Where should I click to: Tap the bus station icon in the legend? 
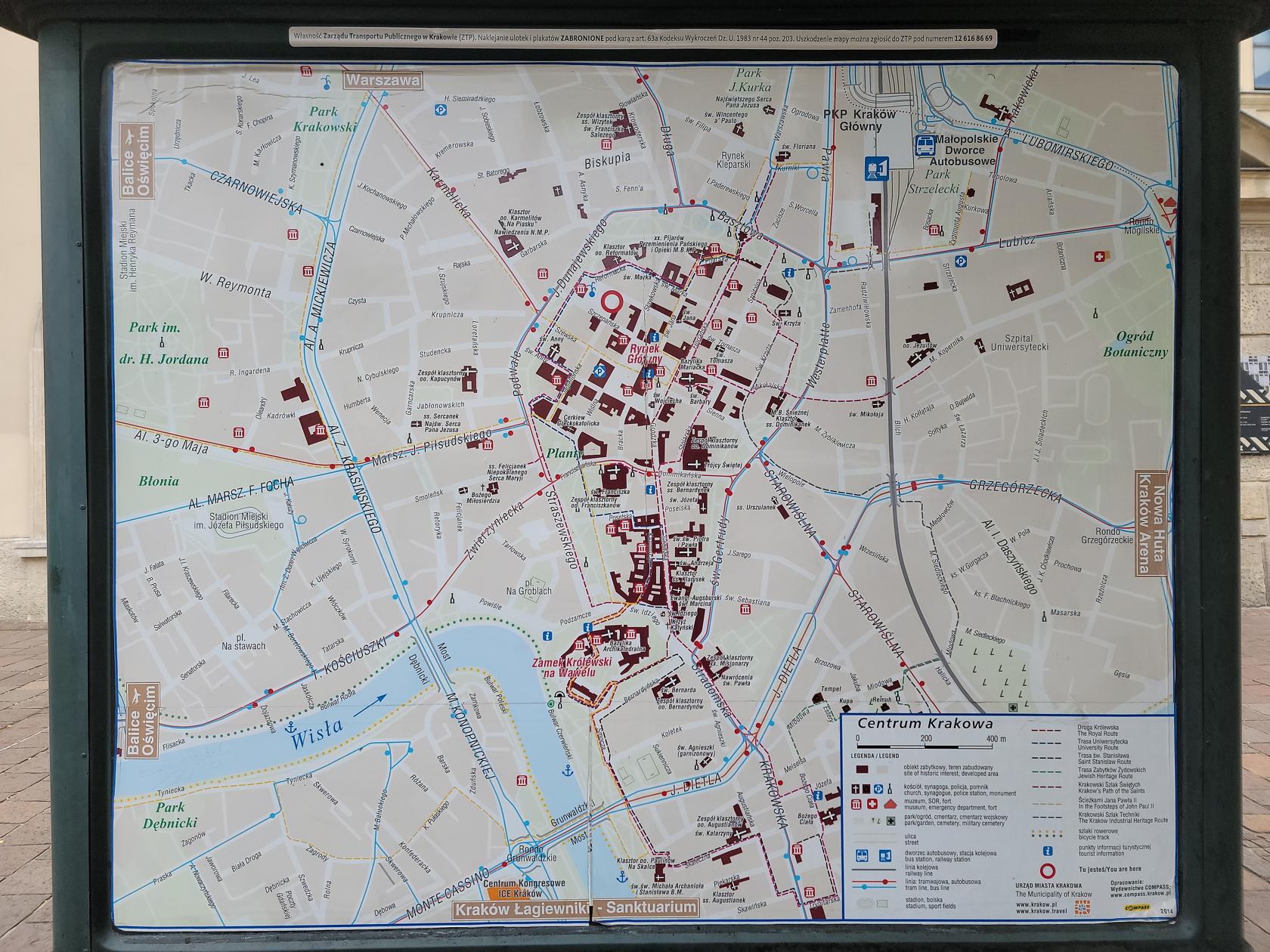pos(862,856)
